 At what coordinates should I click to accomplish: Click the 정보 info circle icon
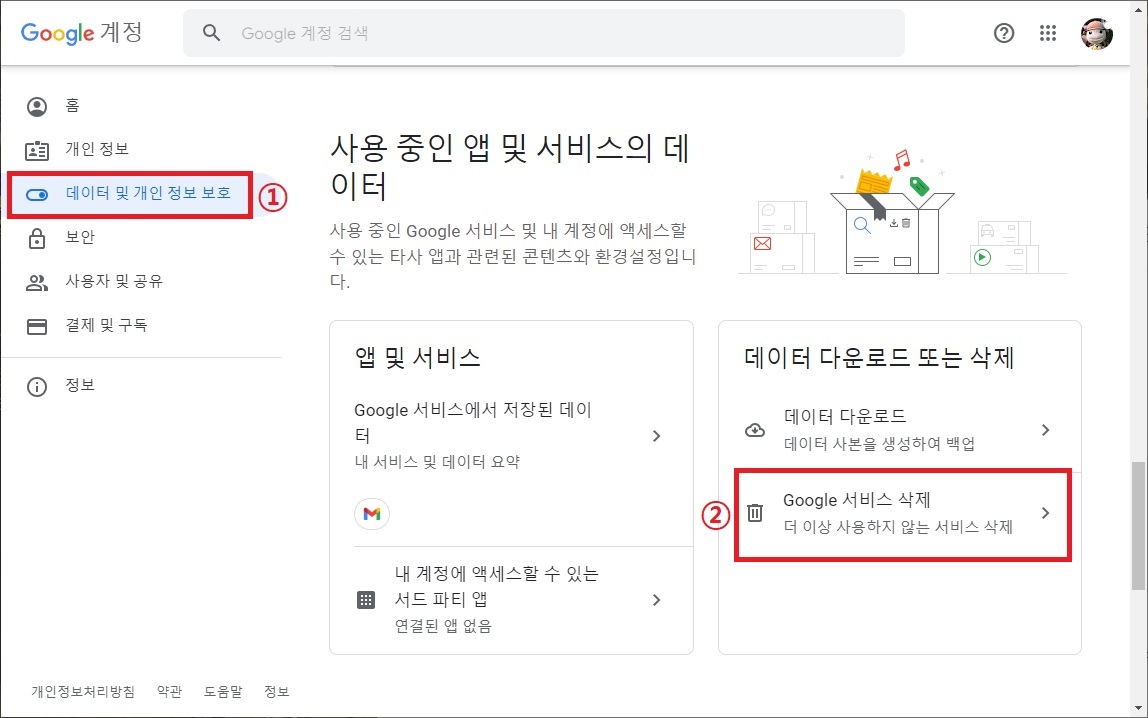click(37, 386)
